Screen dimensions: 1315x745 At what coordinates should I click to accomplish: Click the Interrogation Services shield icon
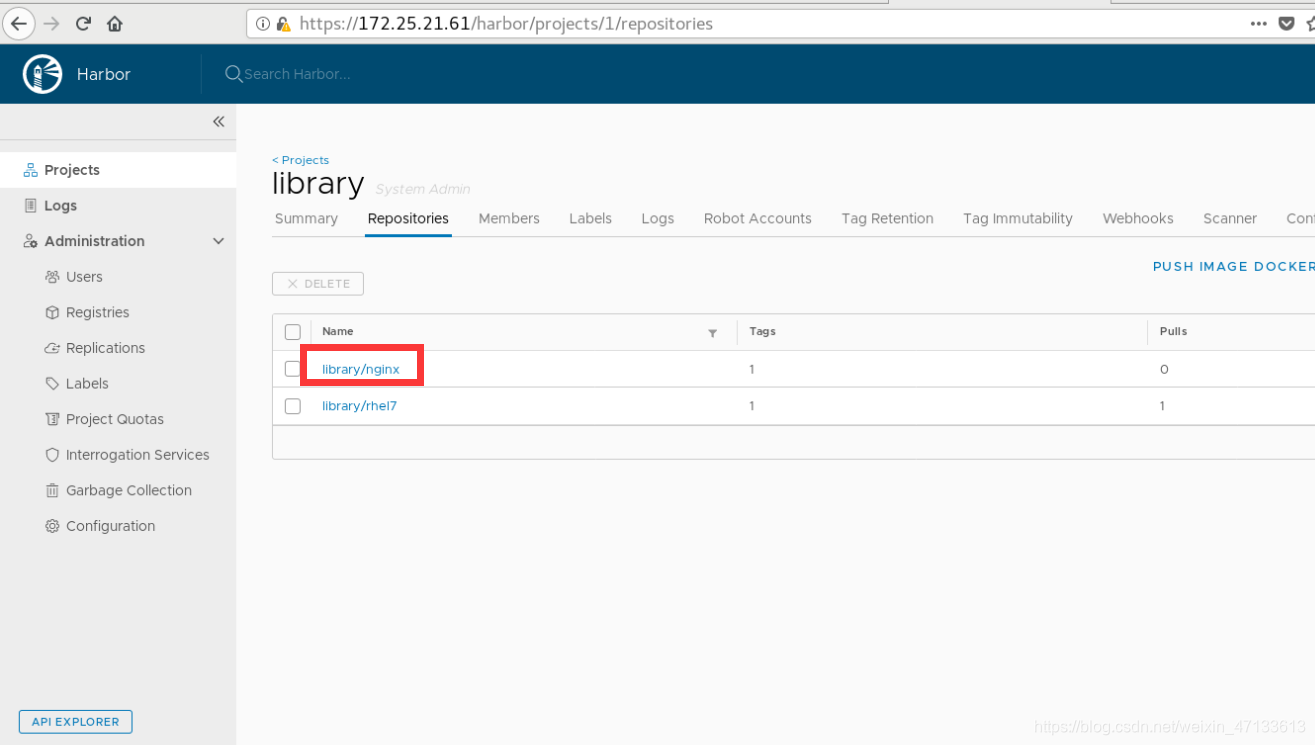(x=52, y=455)
